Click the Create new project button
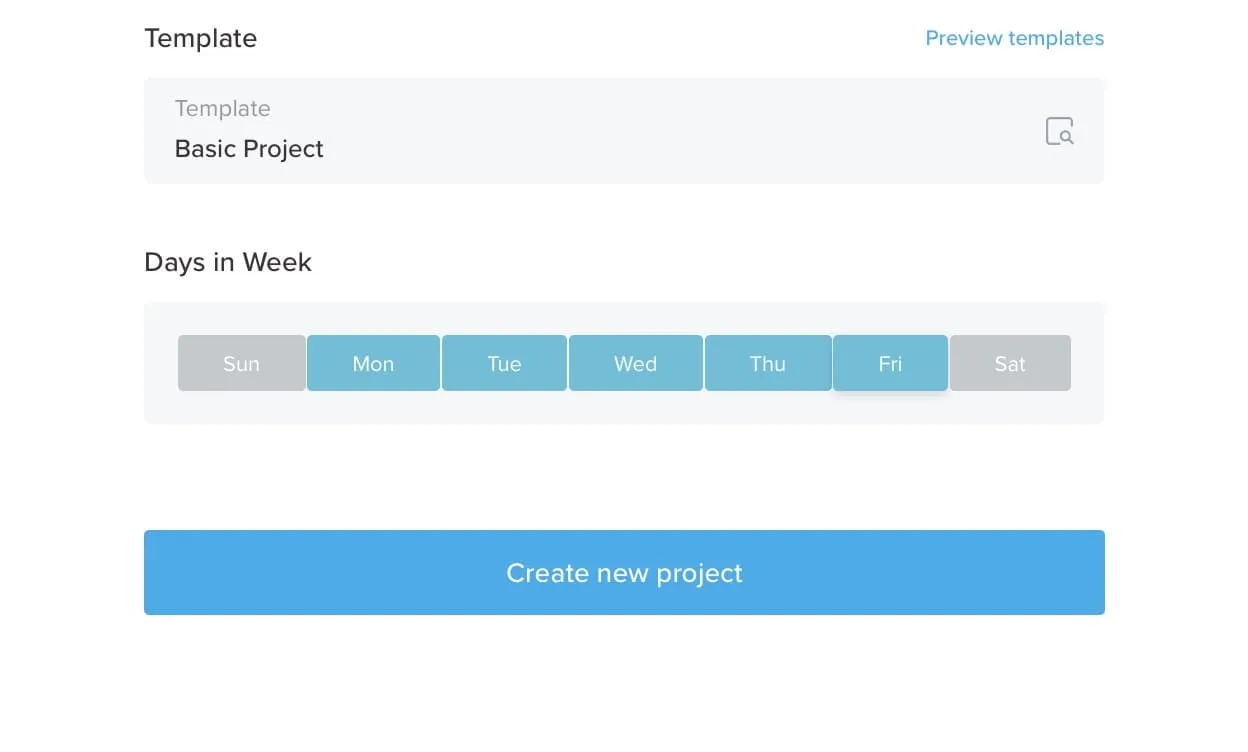 pyautogui.click(x=624, y=572)
